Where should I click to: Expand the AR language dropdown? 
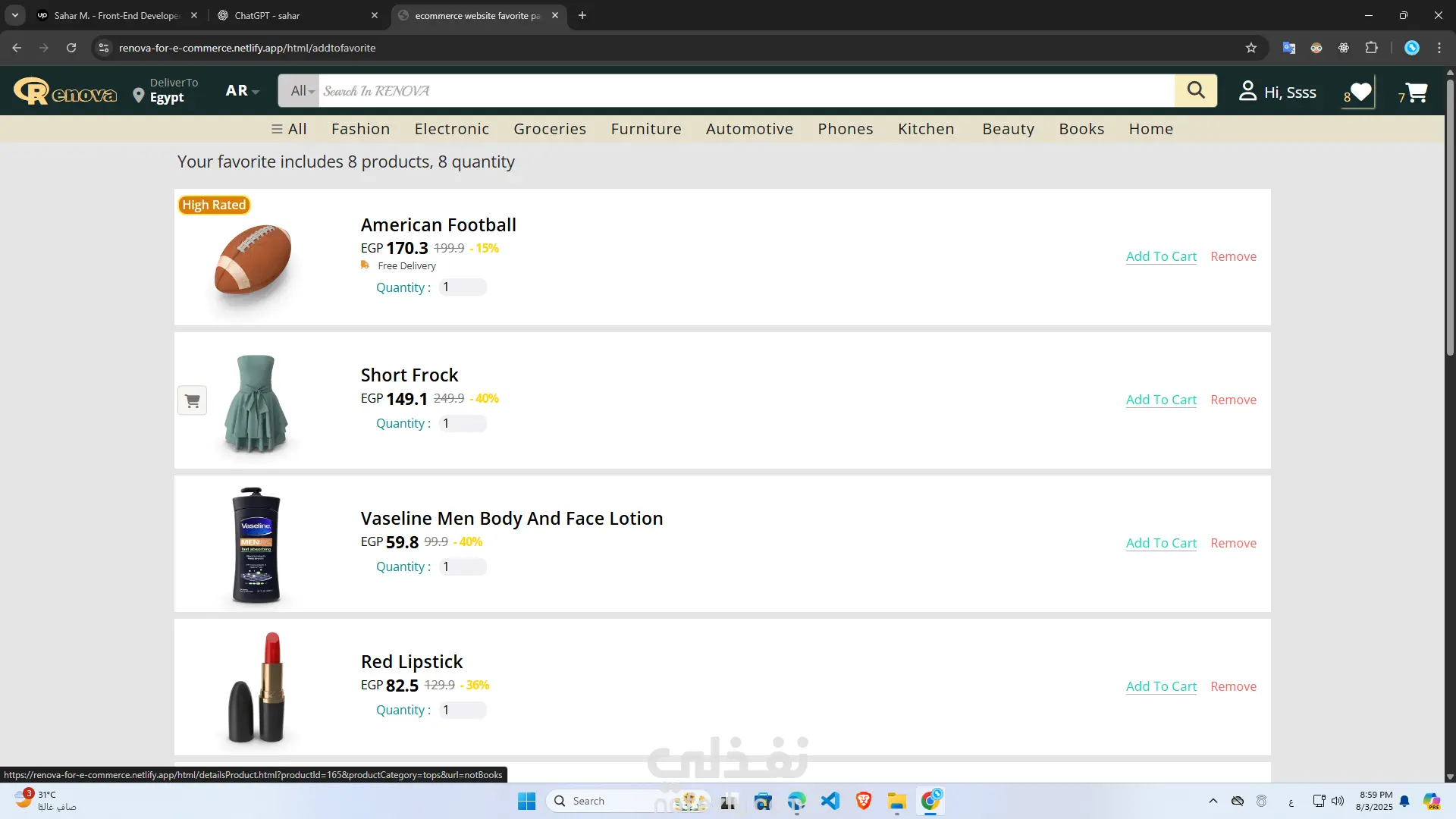pyautogui.click(x=243, y=91)
